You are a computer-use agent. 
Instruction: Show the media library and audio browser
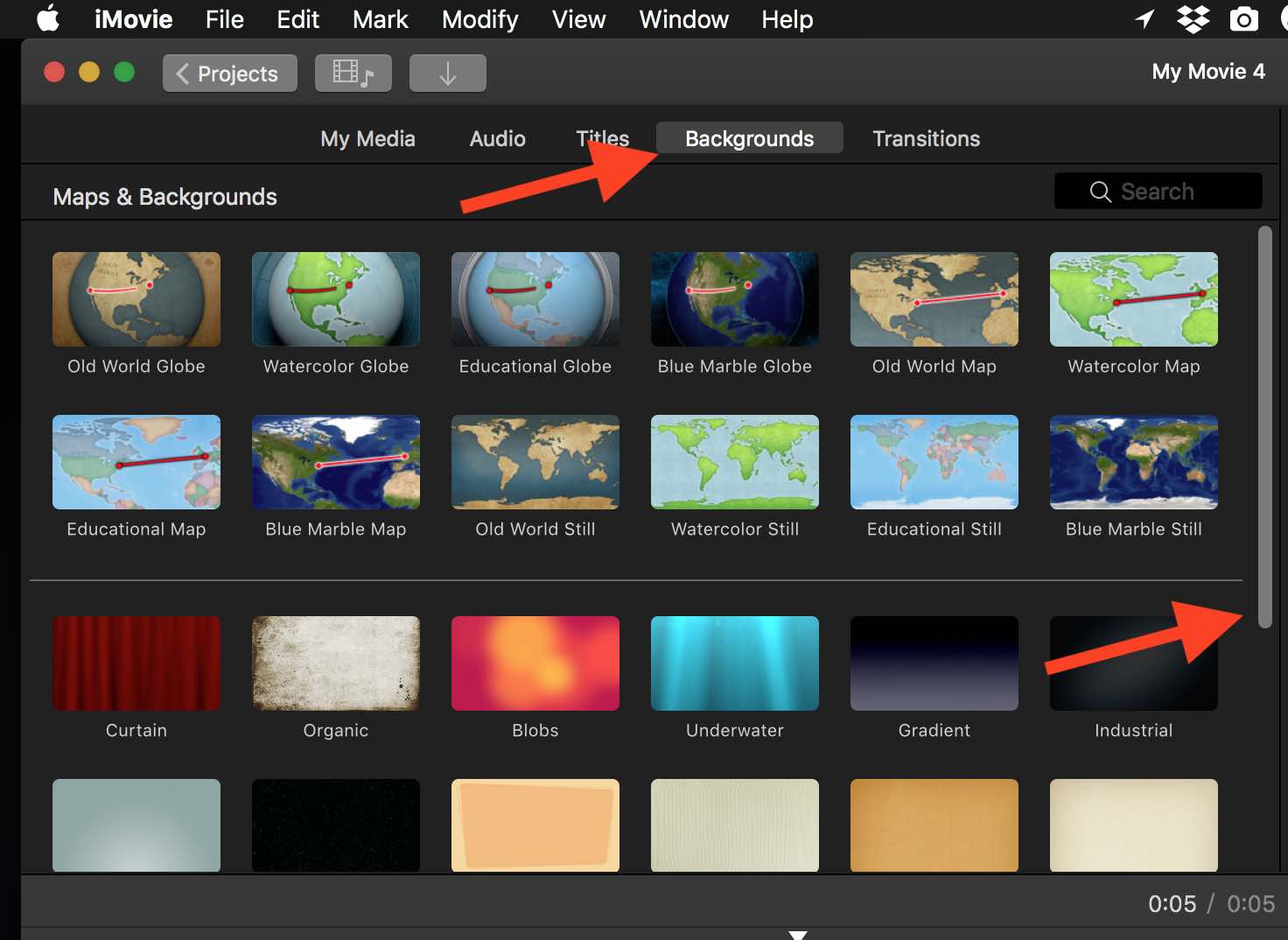353,74
